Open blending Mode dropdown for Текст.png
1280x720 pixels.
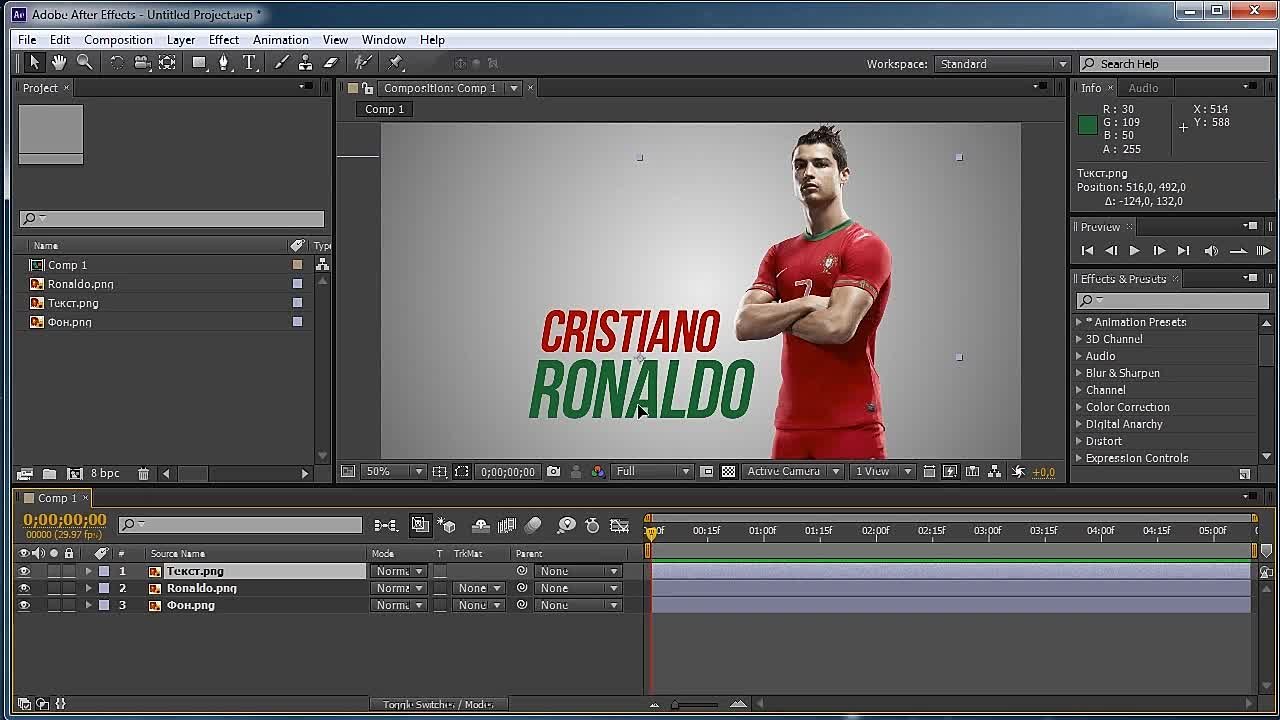coord(399,571)
